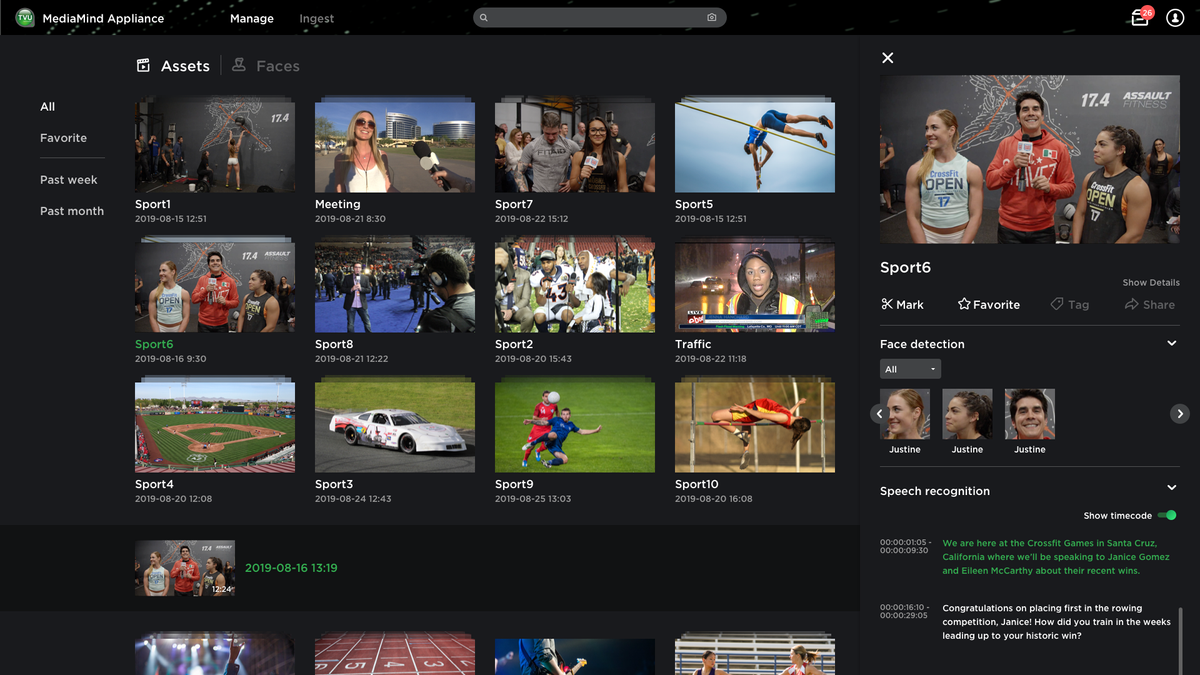Disable the Show timecode switch
Screen dimensions: 1200x675
(1168, 515)
